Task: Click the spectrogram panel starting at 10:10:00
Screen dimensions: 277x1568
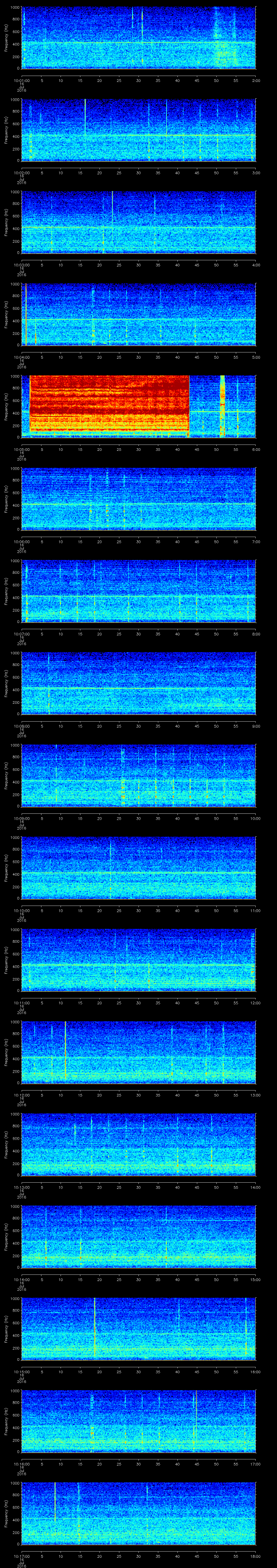Action: [x=139, y=868]
